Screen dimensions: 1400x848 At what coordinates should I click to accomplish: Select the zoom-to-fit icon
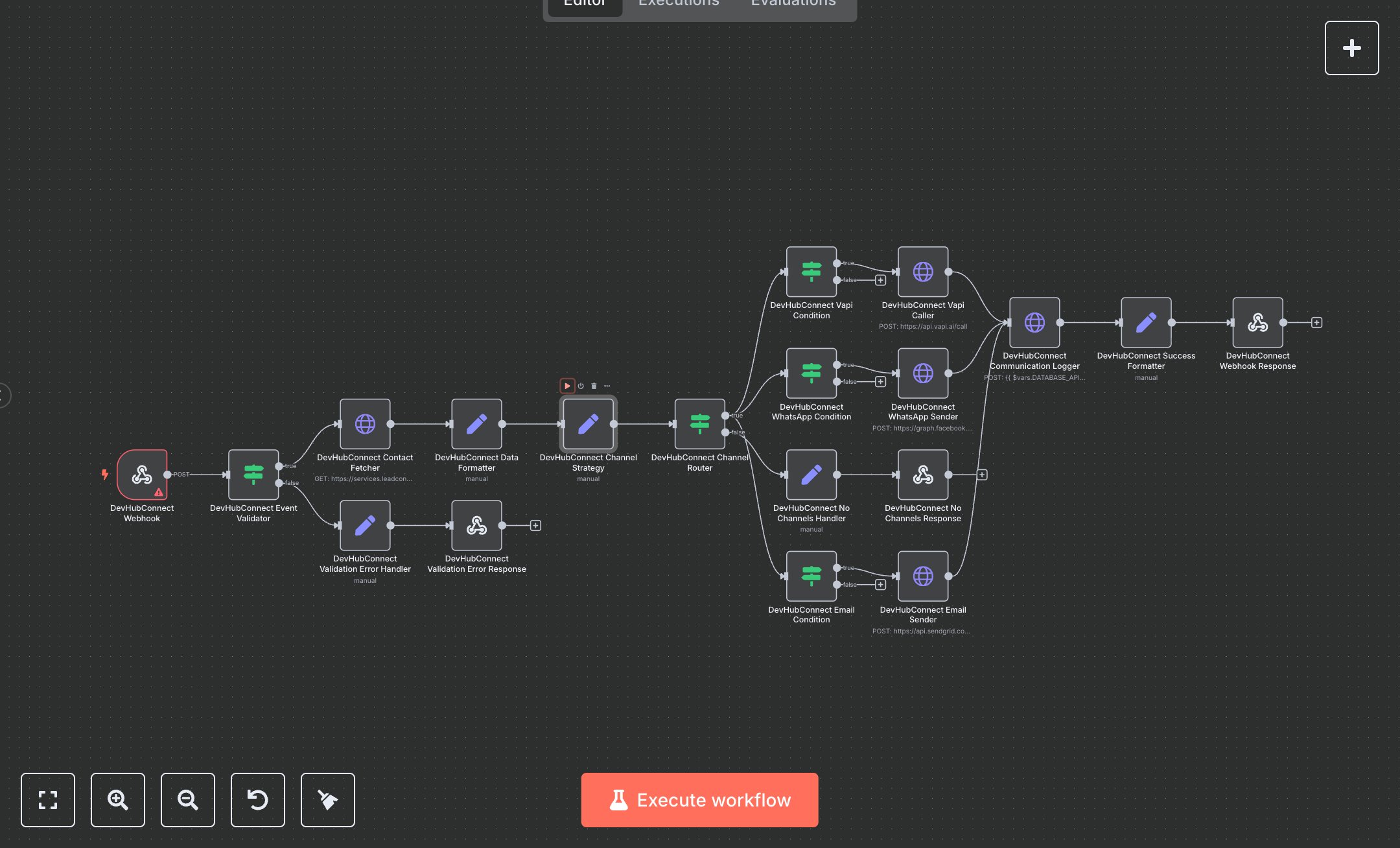point(47,800)
